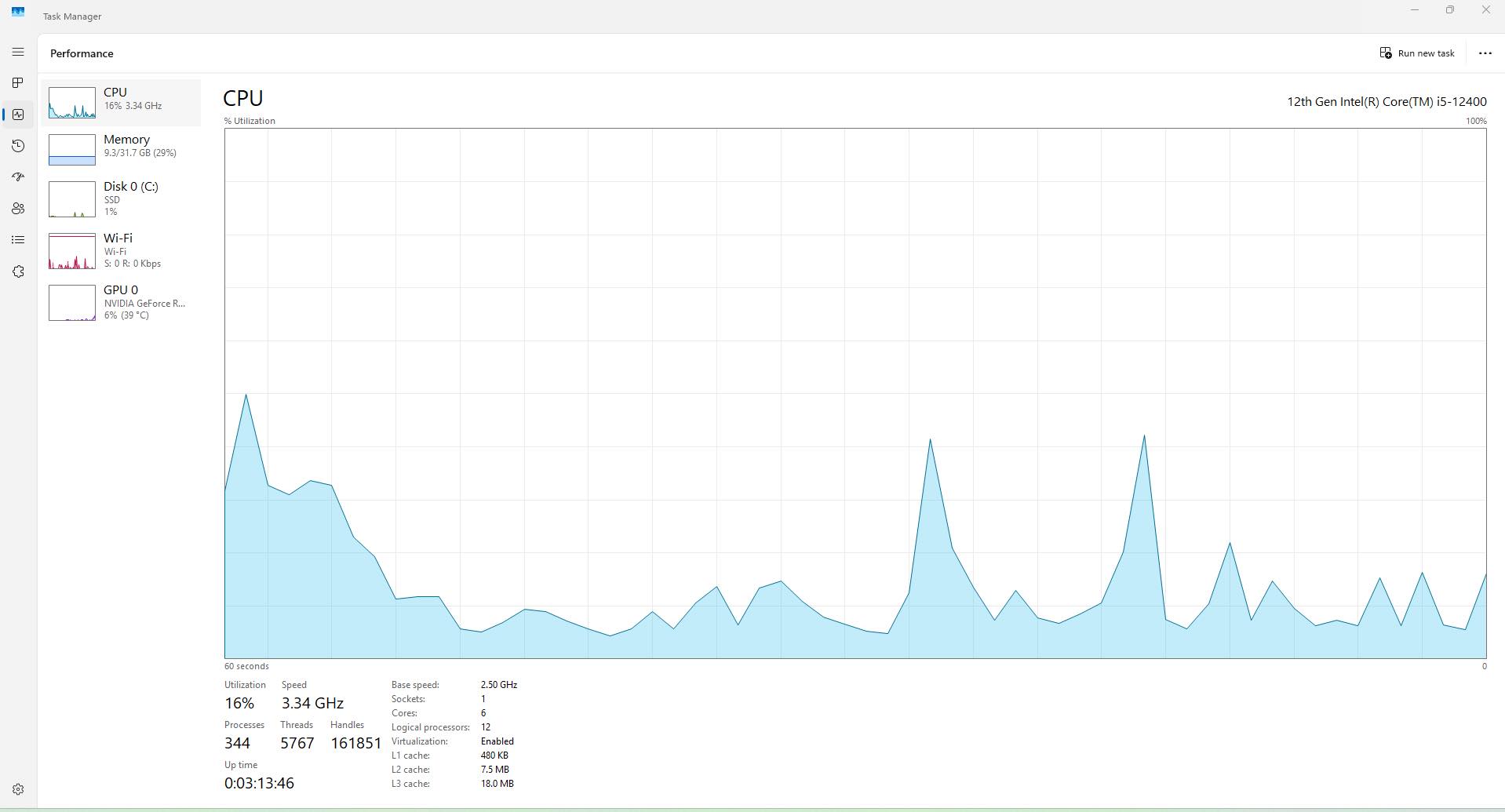The width and height of the screenshot is (1505, 812).
Task: Click the Base speed 2.50 GHz value
Action: coord(499,685)
